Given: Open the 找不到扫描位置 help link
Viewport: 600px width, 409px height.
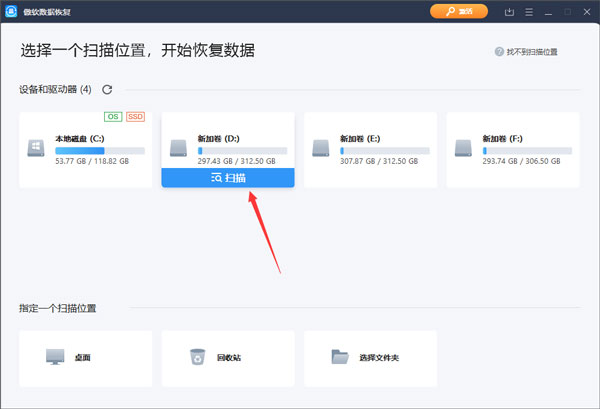Looking at the screenshot, I should (532, 52).
